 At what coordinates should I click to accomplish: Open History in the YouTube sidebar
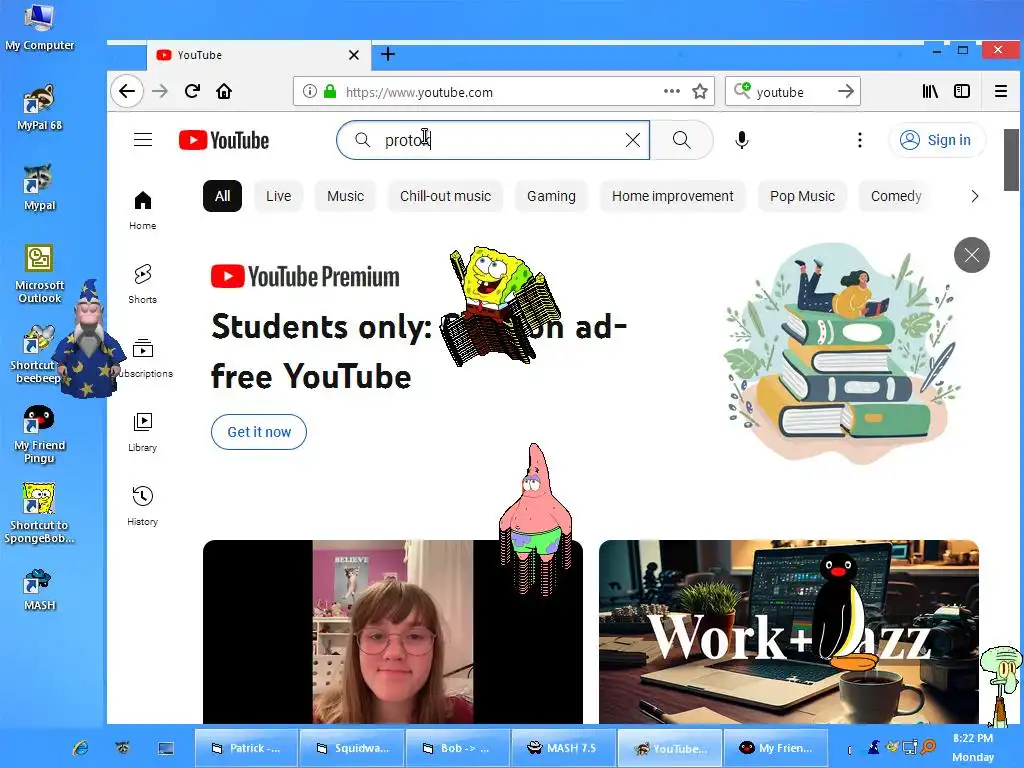click(142, 506)
